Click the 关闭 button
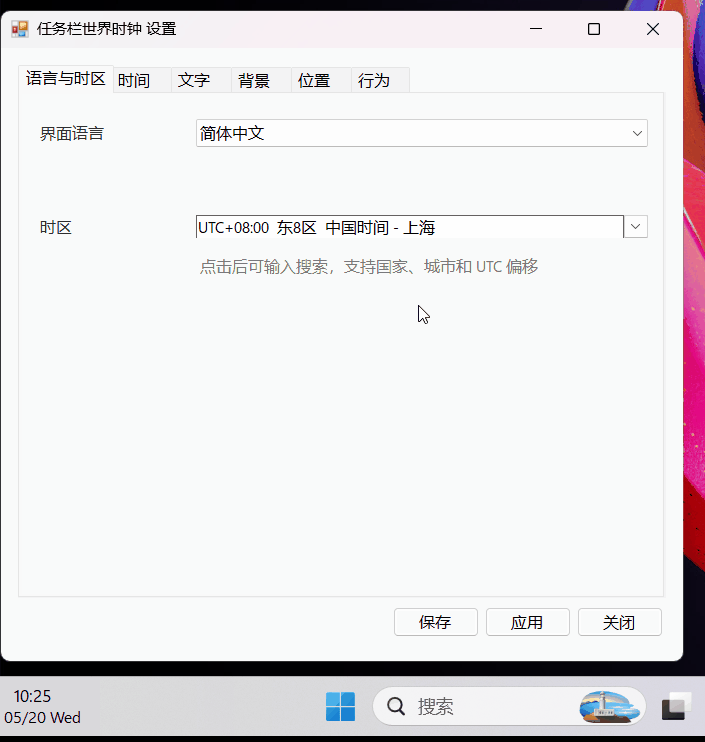The width and height of the screenshot is (705, 742). coord(619,622)
